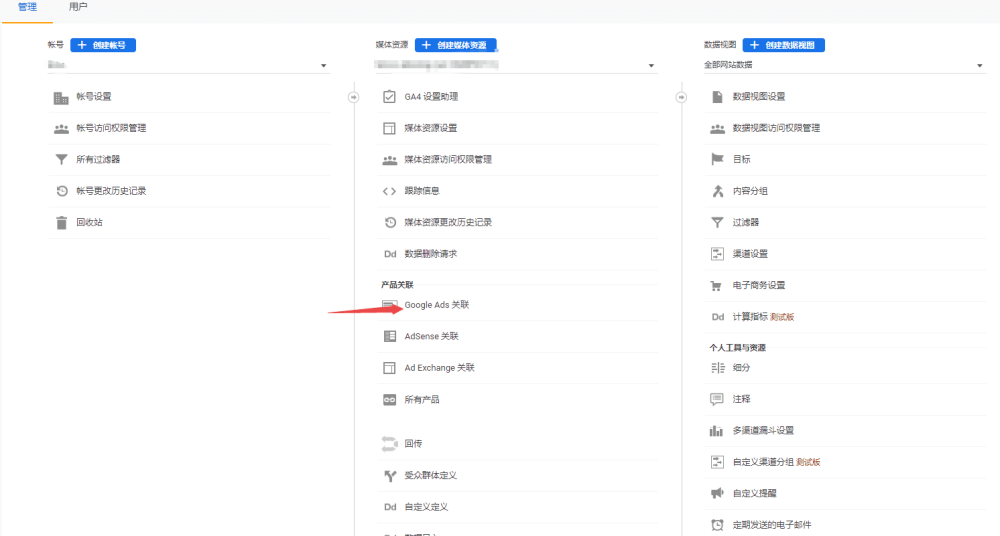The width and height of the screenshot is (1000, 536).
Task: Expand the 全部网站数据 view dropdown
Action: pos(844,66)
